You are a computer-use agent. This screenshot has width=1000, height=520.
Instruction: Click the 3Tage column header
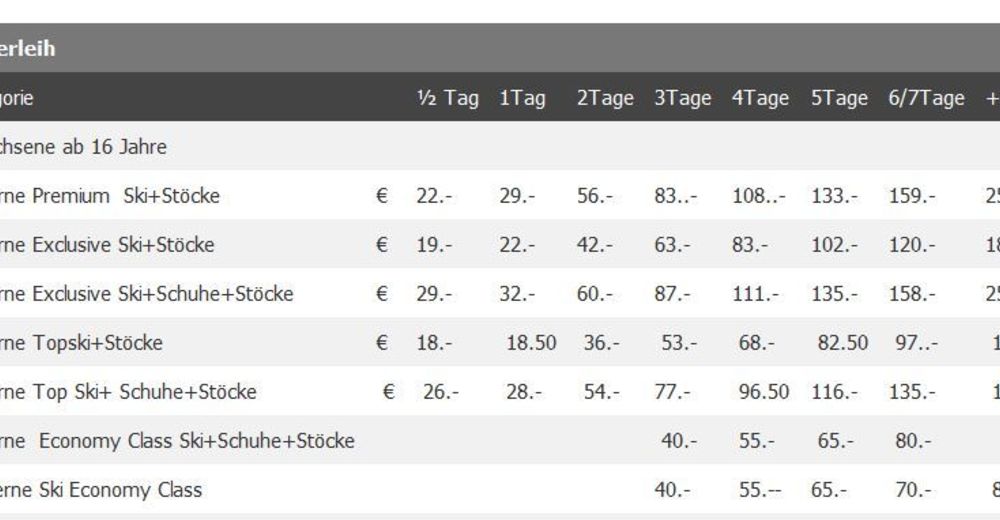pyautogui.click(x=682, y=98)
